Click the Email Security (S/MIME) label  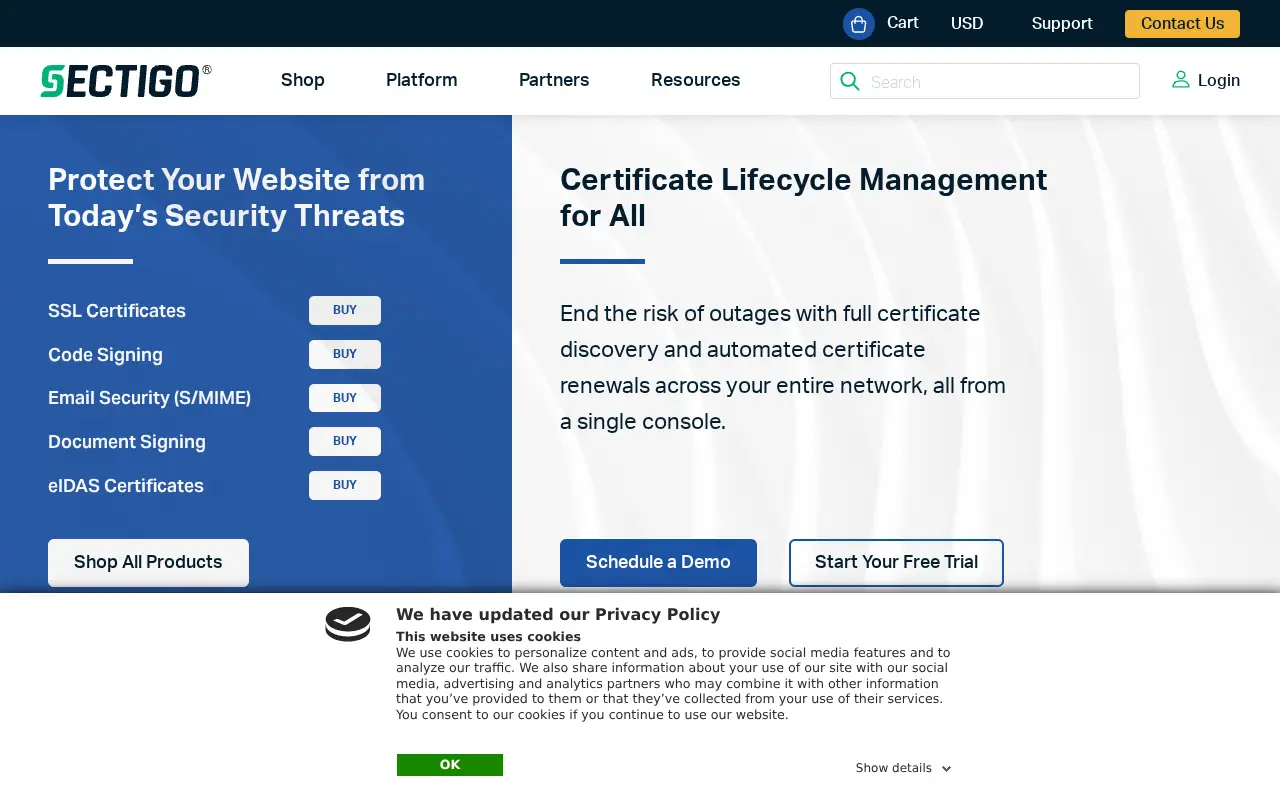point(150,398)
